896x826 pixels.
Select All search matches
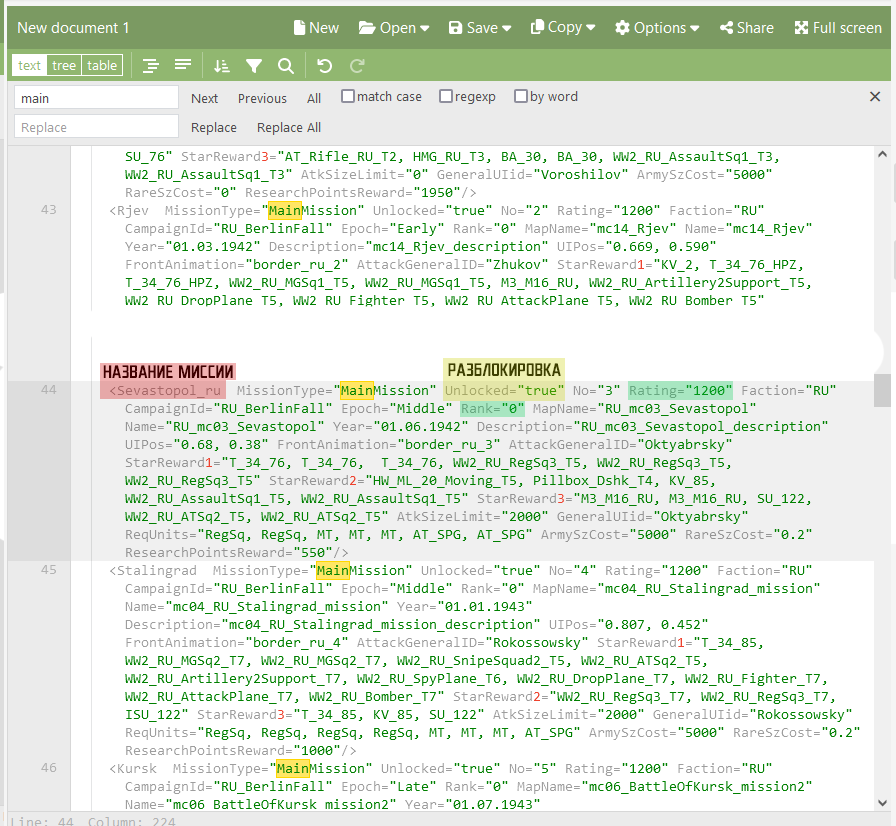click(314, 98)
